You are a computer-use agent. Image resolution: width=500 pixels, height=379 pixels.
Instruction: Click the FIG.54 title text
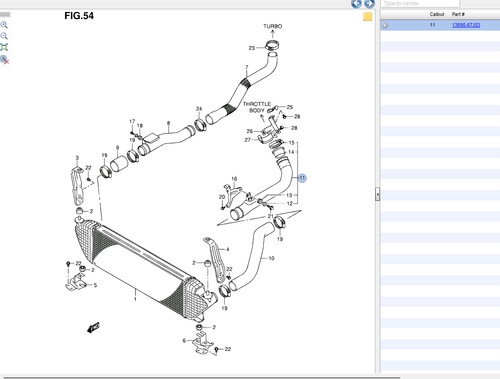[x=79, y=16]
